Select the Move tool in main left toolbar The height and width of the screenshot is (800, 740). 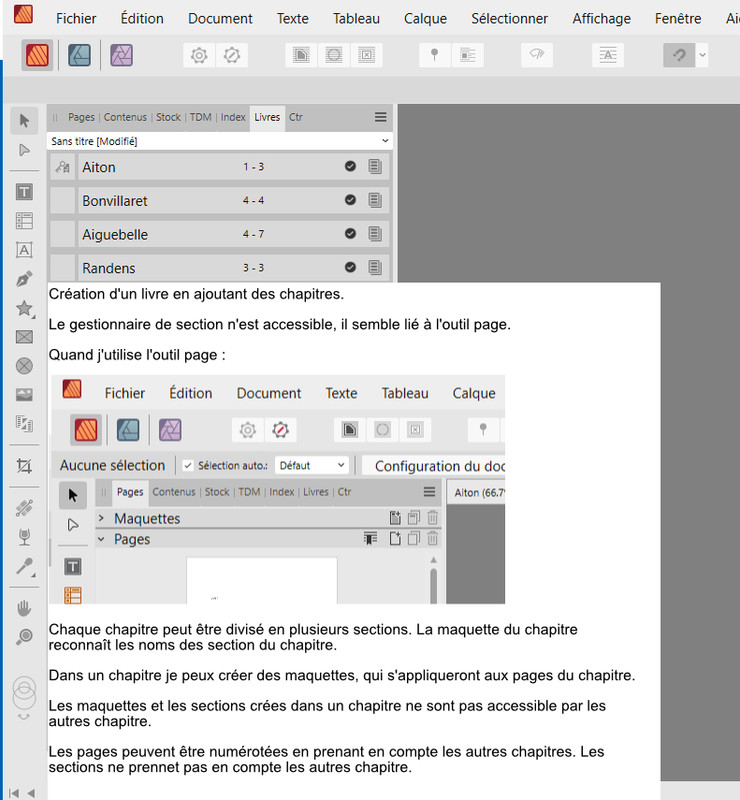coord(24,121)
